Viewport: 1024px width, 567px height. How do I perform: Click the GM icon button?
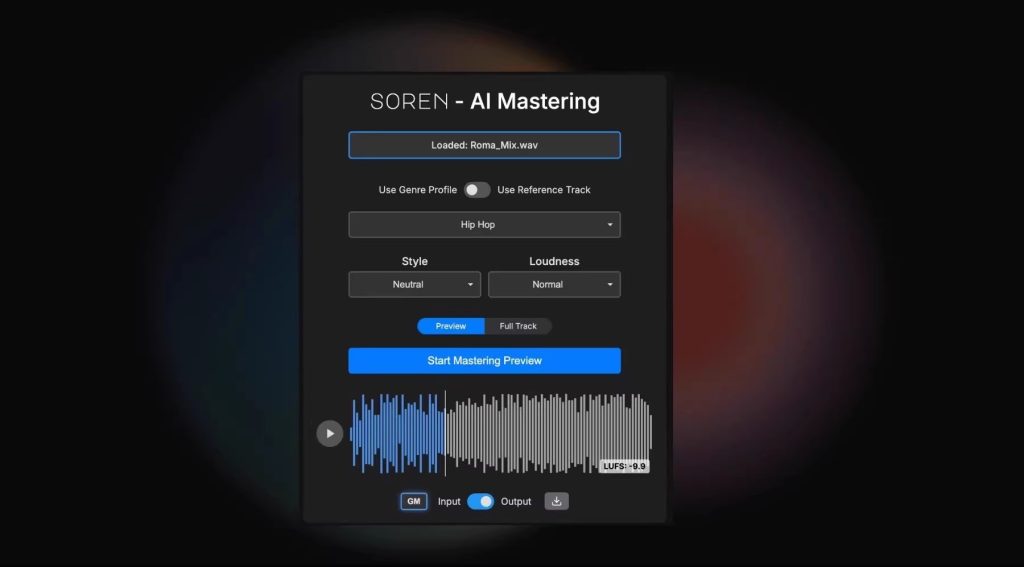[414, 501]
